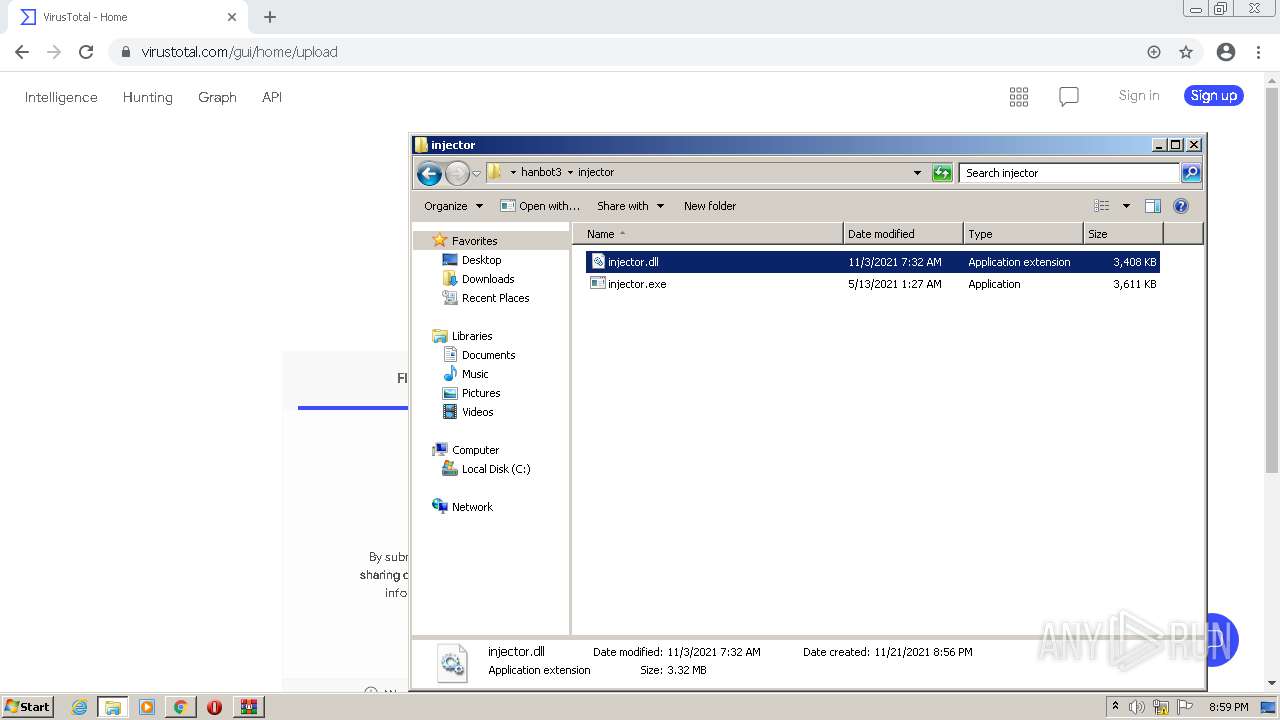
Task: Open VirusTotal Graph menu item
Action: point(217,97)
